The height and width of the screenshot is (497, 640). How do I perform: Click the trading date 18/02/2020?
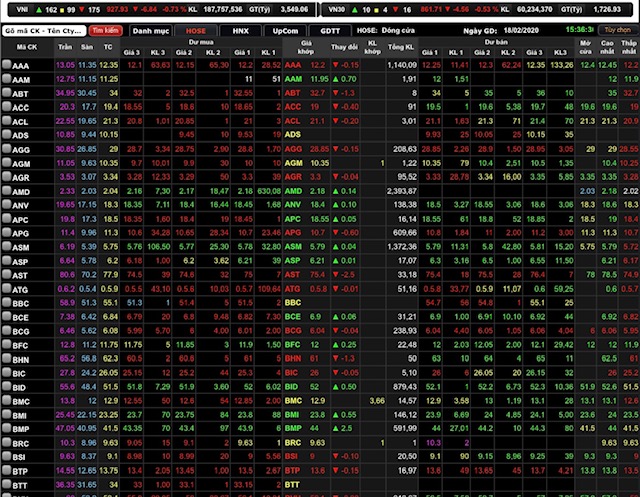[x=521, y=30]
